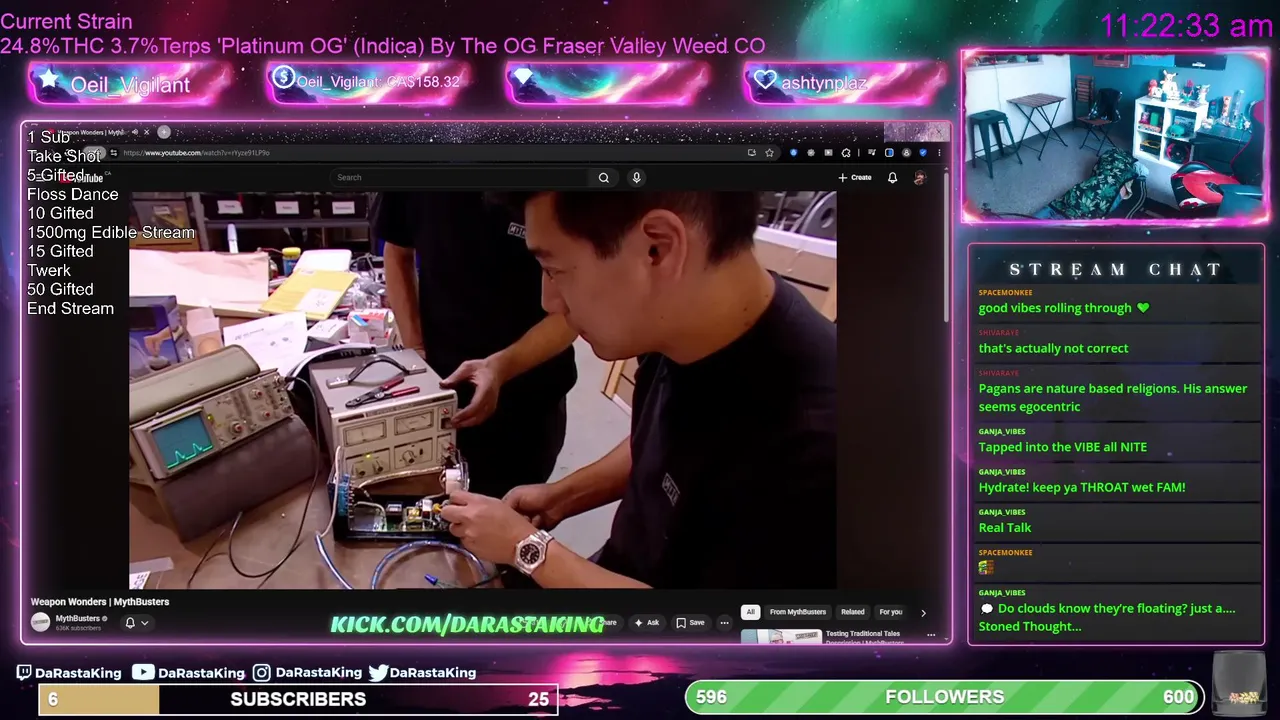Select the For you chip
Image resolution: width=1280 pixels, height=720 pixels.
coord(891,612)
